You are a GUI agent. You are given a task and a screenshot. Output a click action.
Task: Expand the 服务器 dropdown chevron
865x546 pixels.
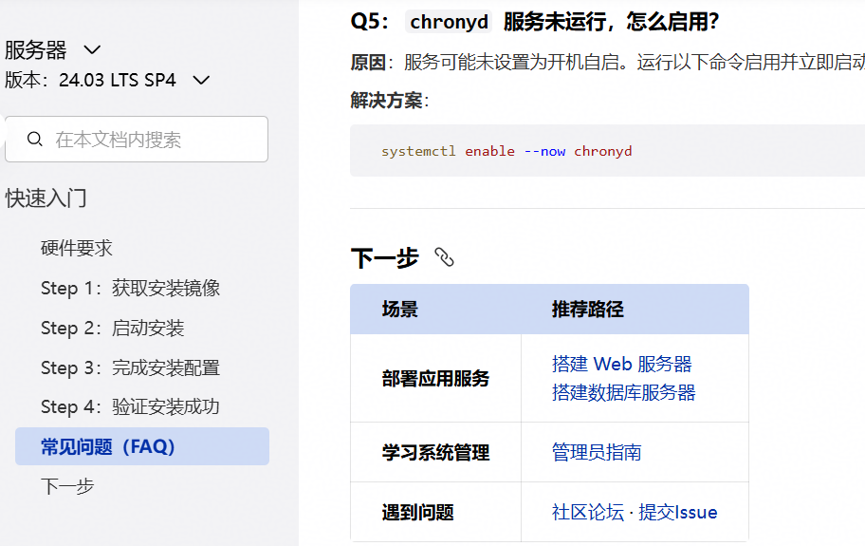coord(92,50)
